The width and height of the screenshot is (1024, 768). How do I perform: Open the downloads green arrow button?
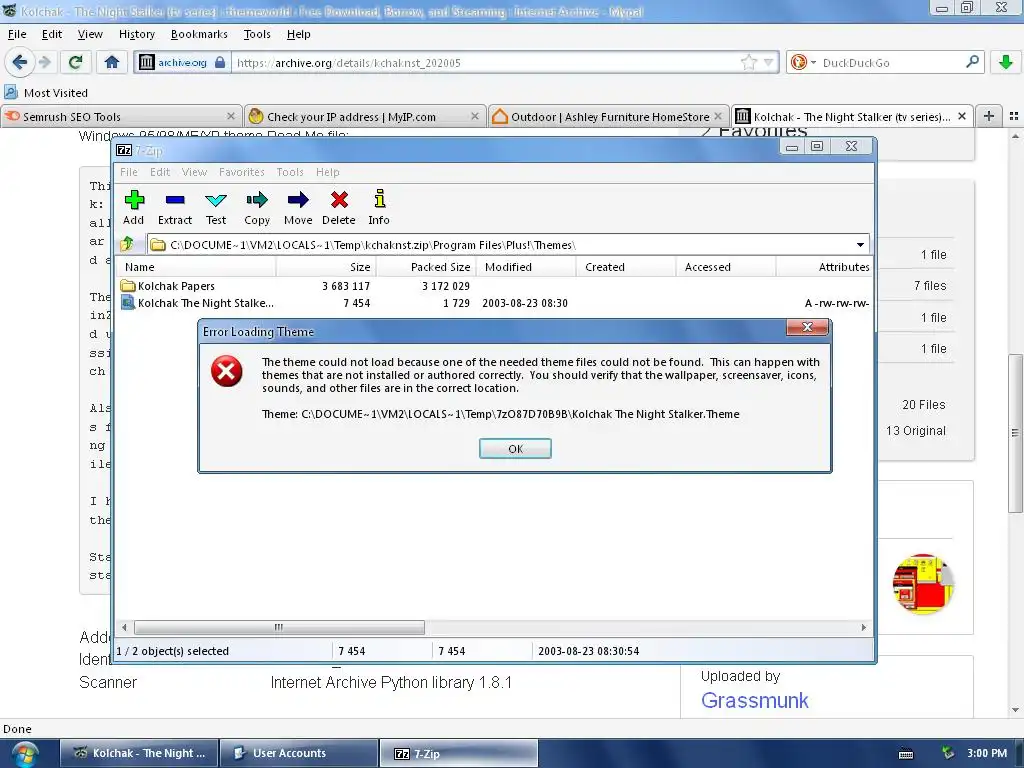[1006, 62]
